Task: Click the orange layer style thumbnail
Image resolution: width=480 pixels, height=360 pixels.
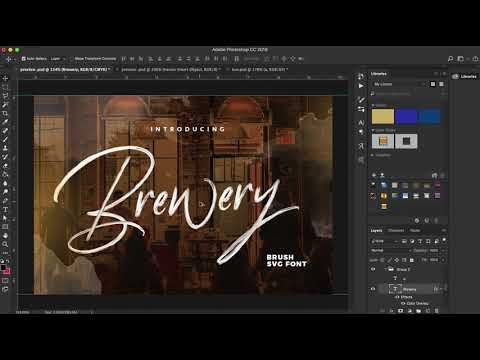Action: 383,141
